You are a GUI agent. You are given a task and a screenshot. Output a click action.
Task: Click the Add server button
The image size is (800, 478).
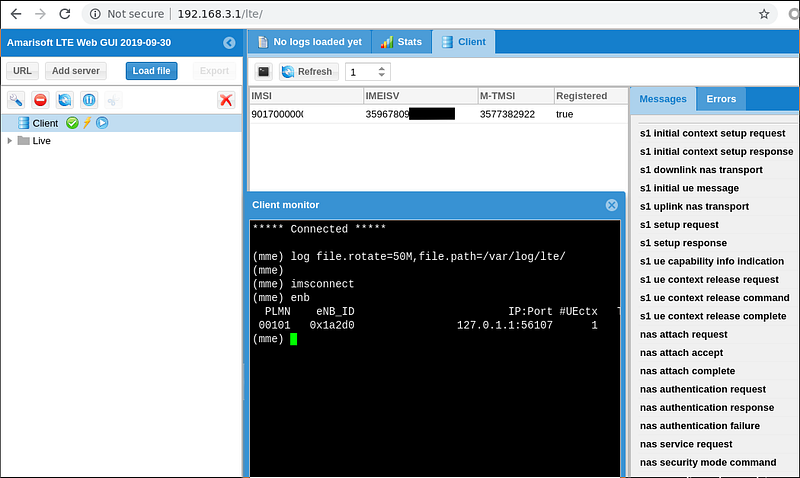pos(76,71)
